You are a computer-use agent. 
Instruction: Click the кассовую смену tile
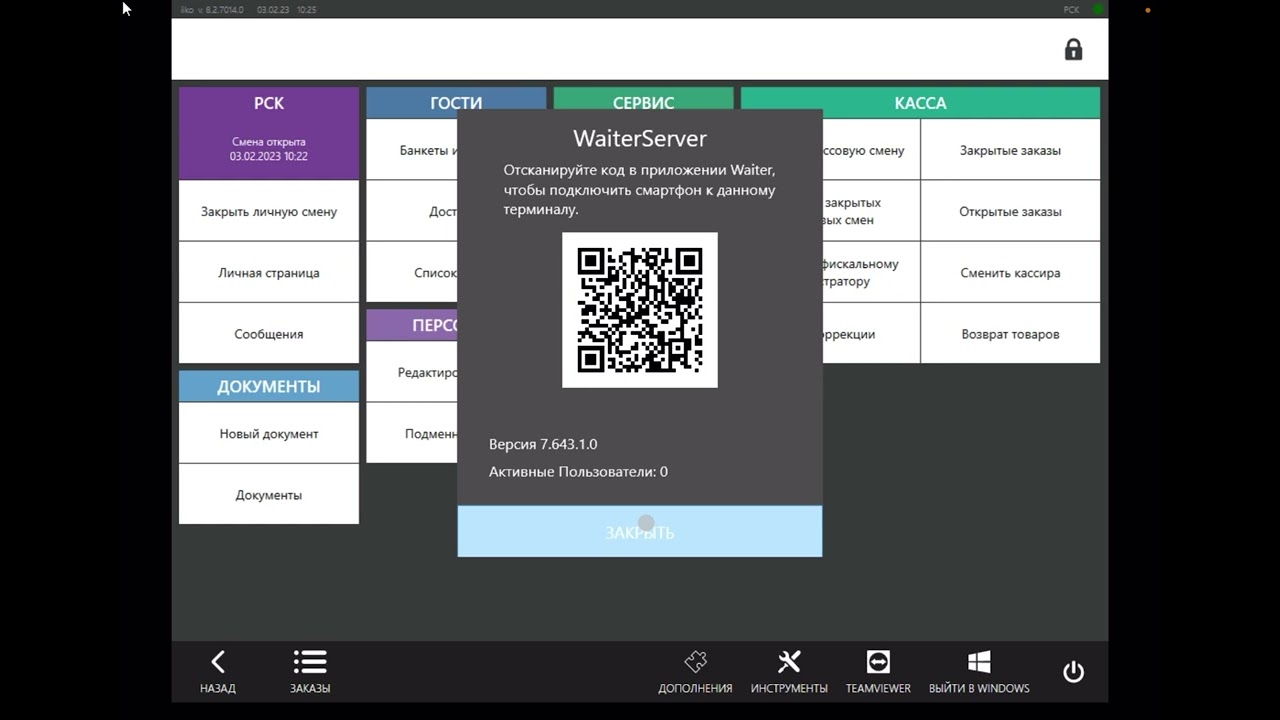[871, 150]
